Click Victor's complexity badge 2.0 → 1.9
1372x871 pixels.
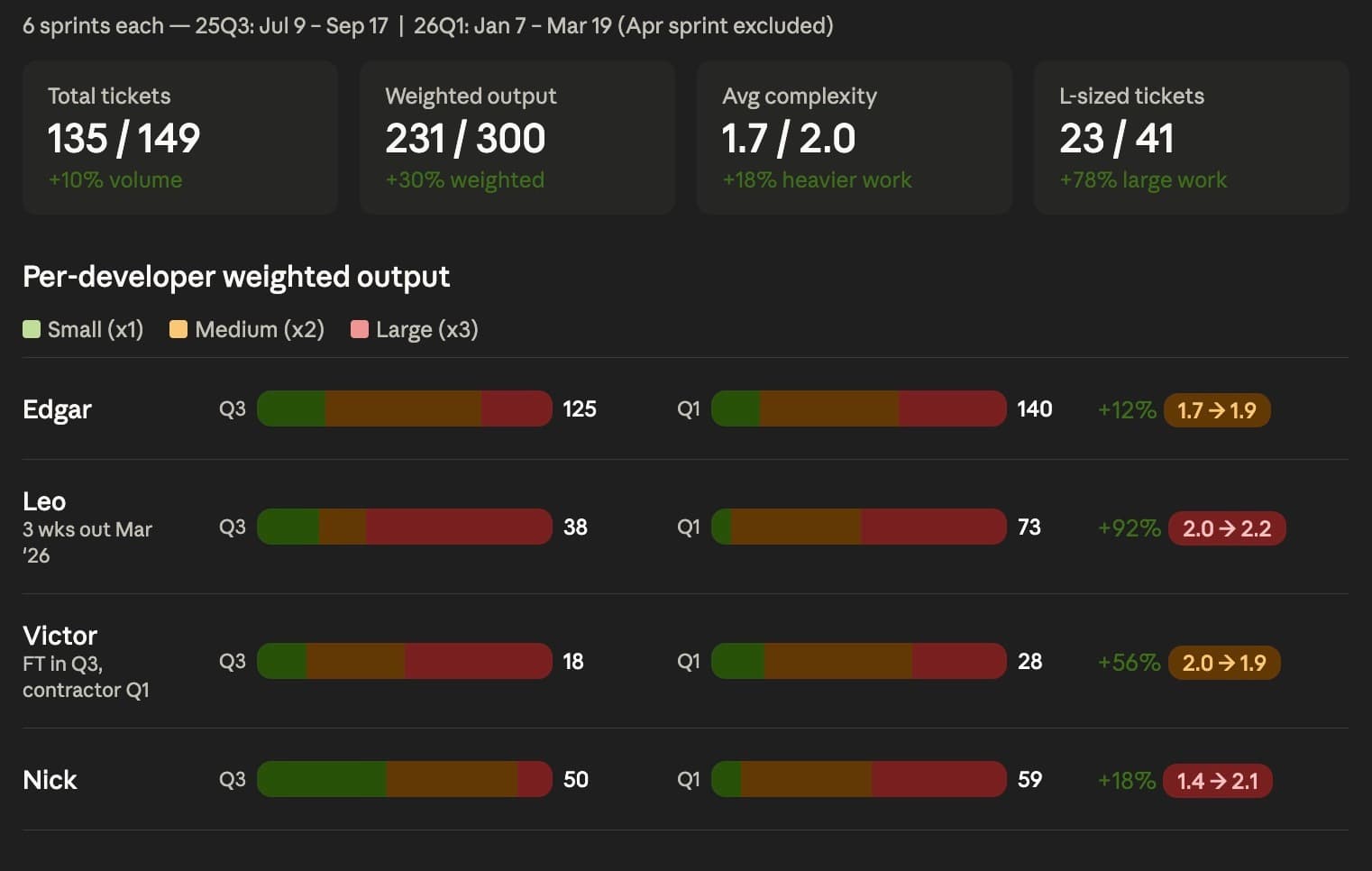(1223, 663)
